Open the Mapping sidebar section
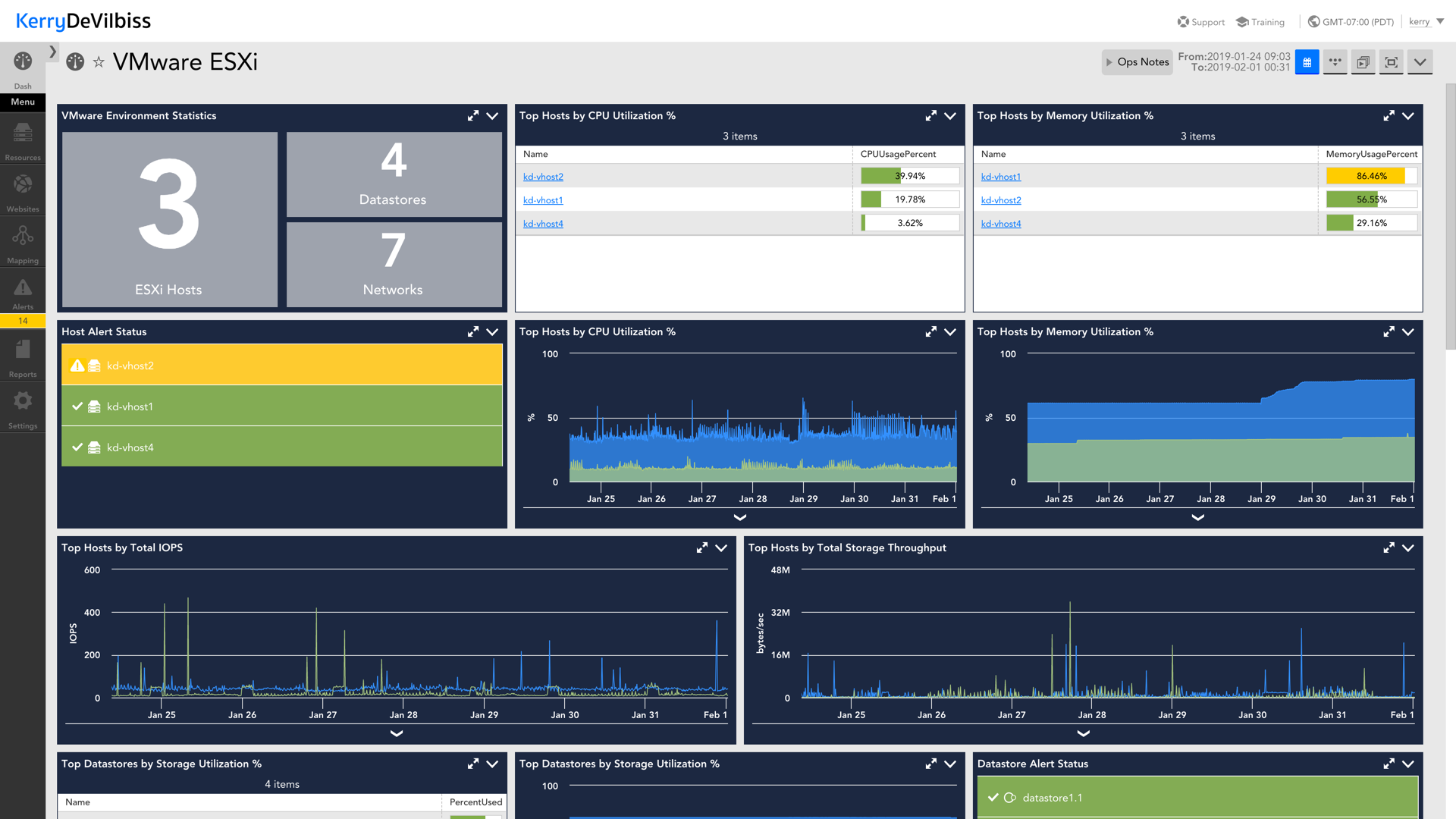Image resolution: width=1456 pixels, height=819 pixels. pyautogui.click(x=23, y=243)
